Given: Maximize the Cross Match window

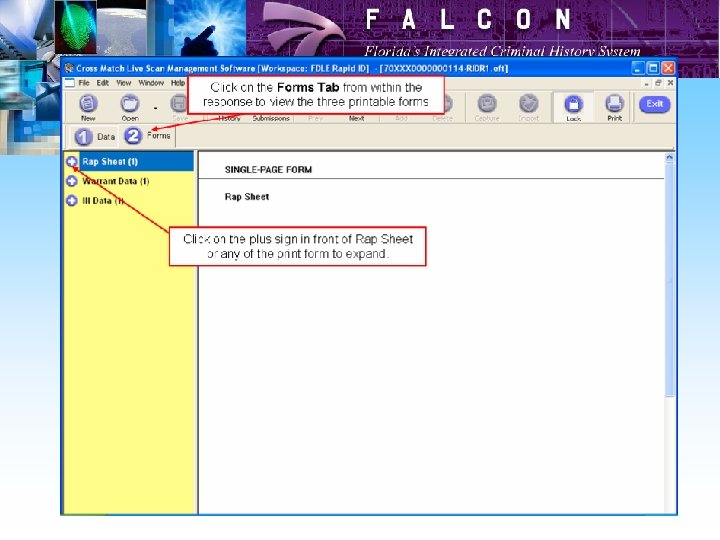Looking at the screenshot, I should tap(652, 68).
